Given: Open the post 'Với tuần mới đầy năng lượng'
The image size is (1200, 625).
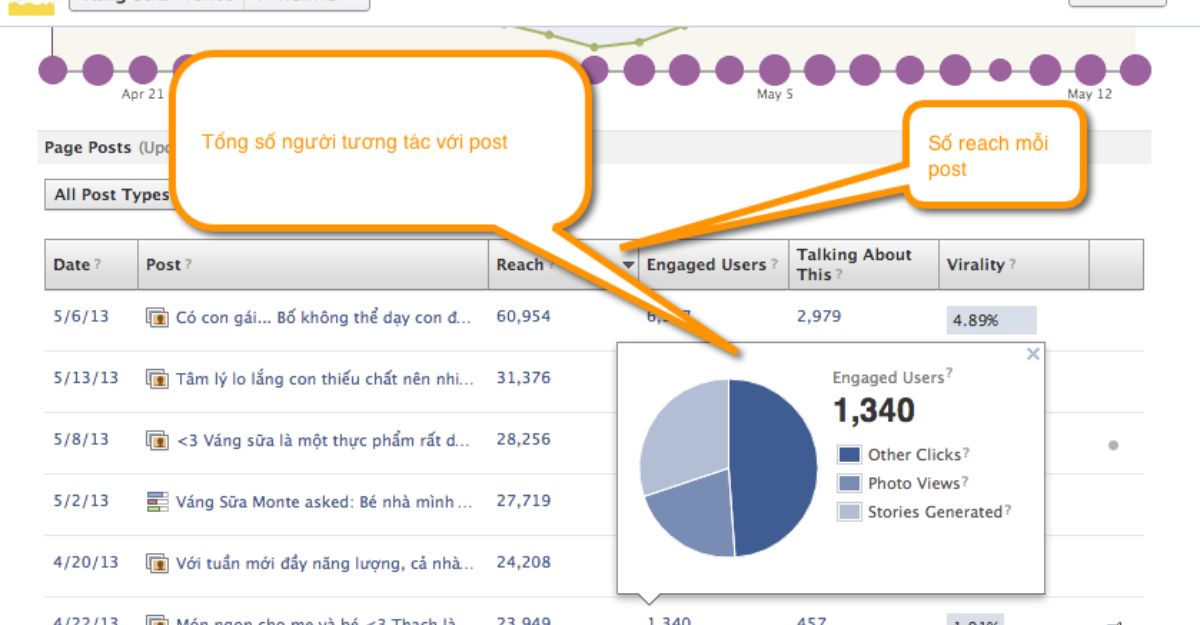Looking at the screenshot, I should [325, 564].
